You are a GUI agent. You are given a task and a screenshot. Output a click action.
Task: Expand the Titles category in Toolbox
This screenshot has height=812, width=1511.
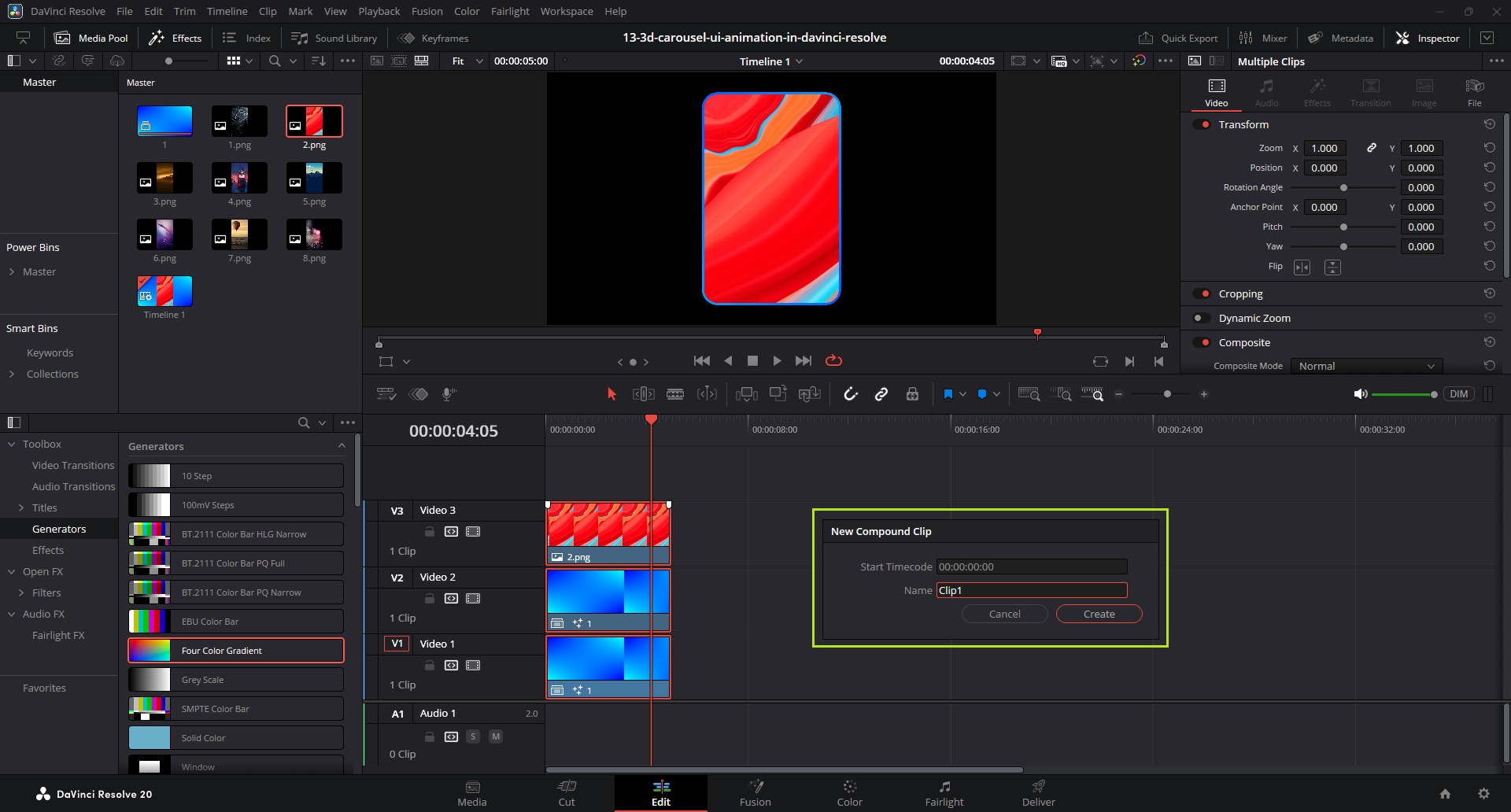pos(21,508)
